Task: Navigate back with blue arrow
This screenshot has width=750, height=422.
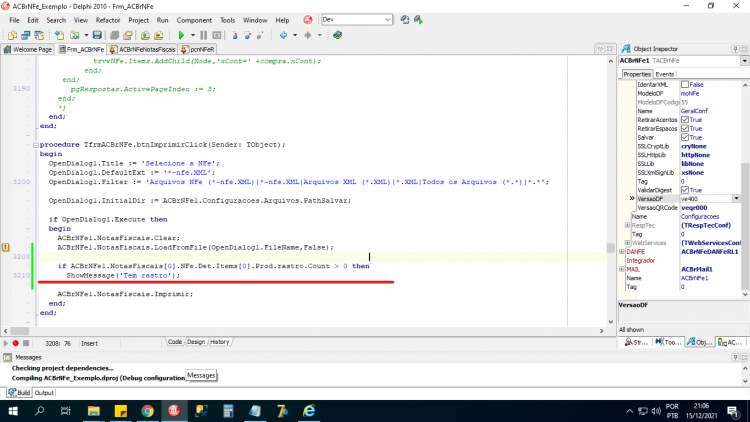Action: point(283,35)
